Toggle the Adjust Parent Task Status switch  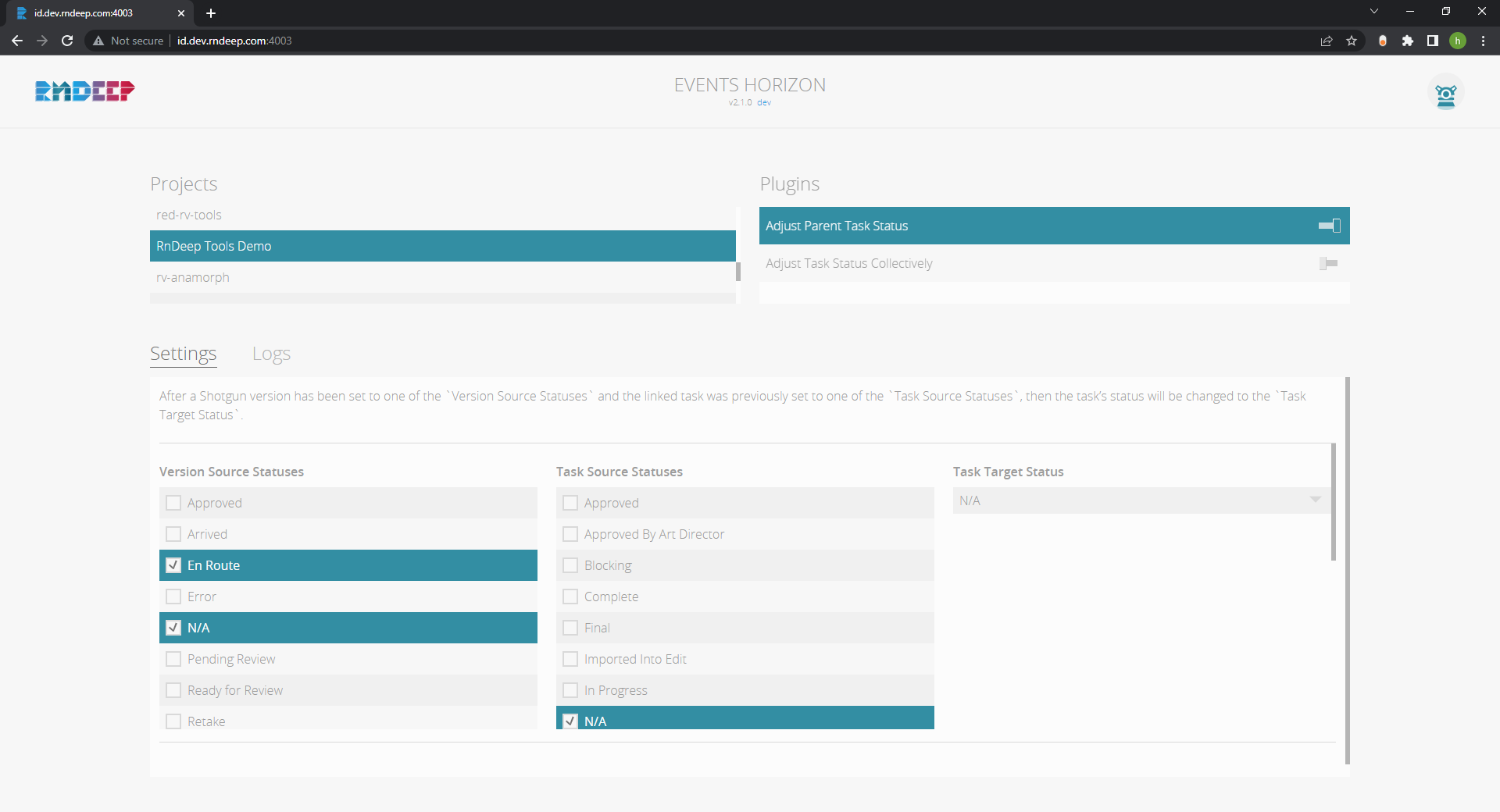[1329, 226]
